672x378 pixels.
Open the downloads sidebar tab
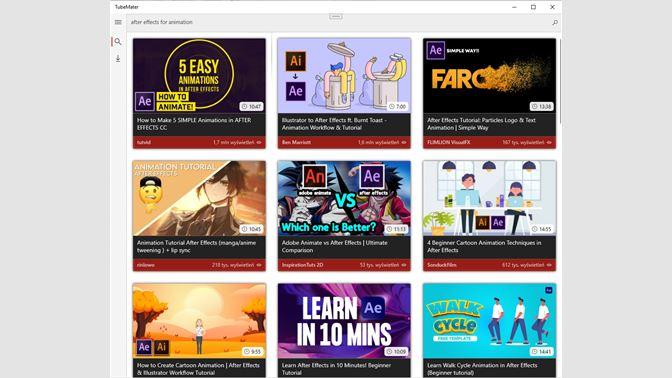tap(118, 58)
